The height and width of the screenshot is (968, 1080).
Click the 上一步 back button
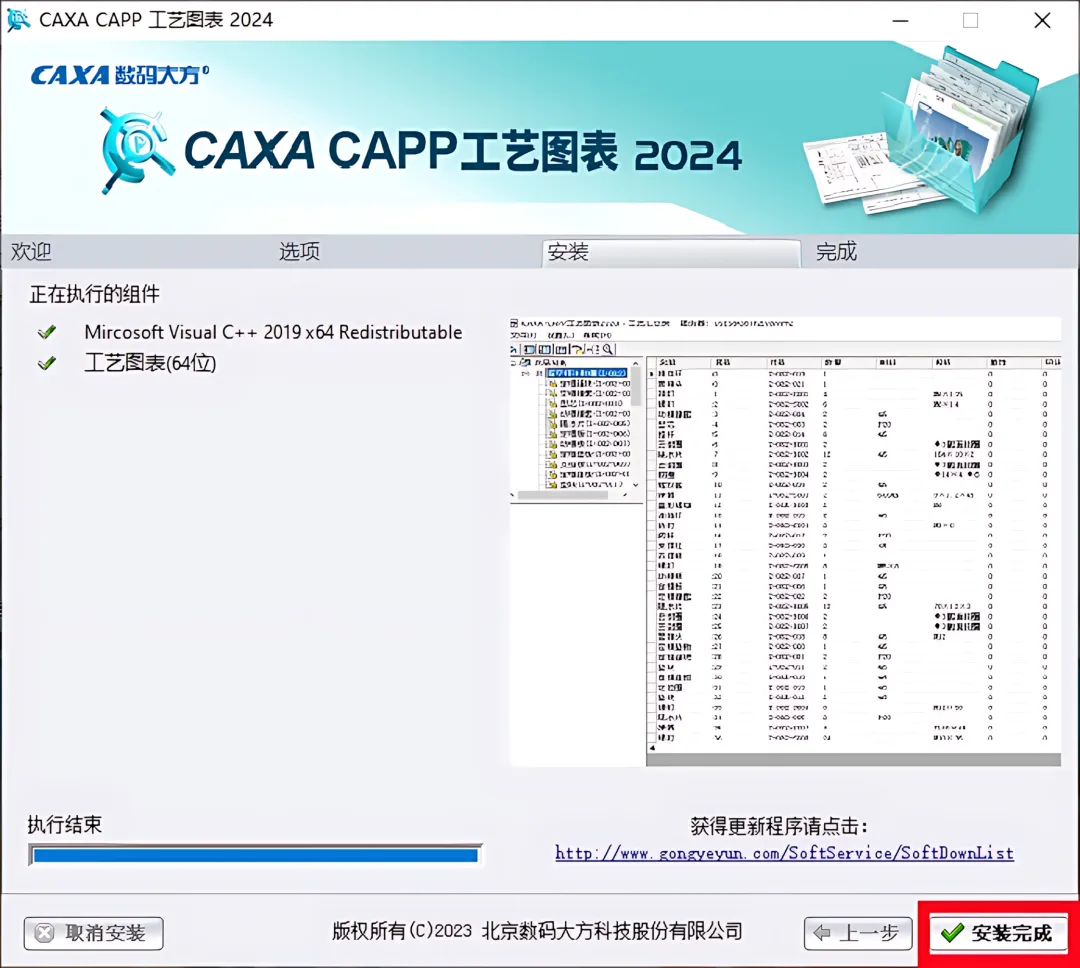(858, 934)
